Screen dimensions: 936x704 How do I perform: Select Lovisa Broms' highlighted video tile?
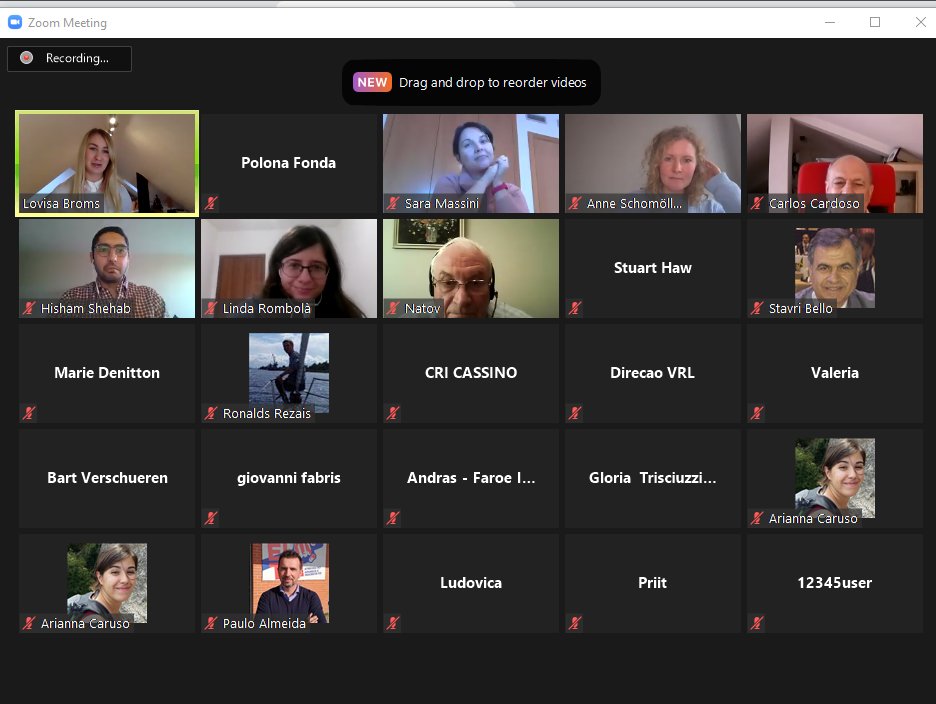click(107, 163)
